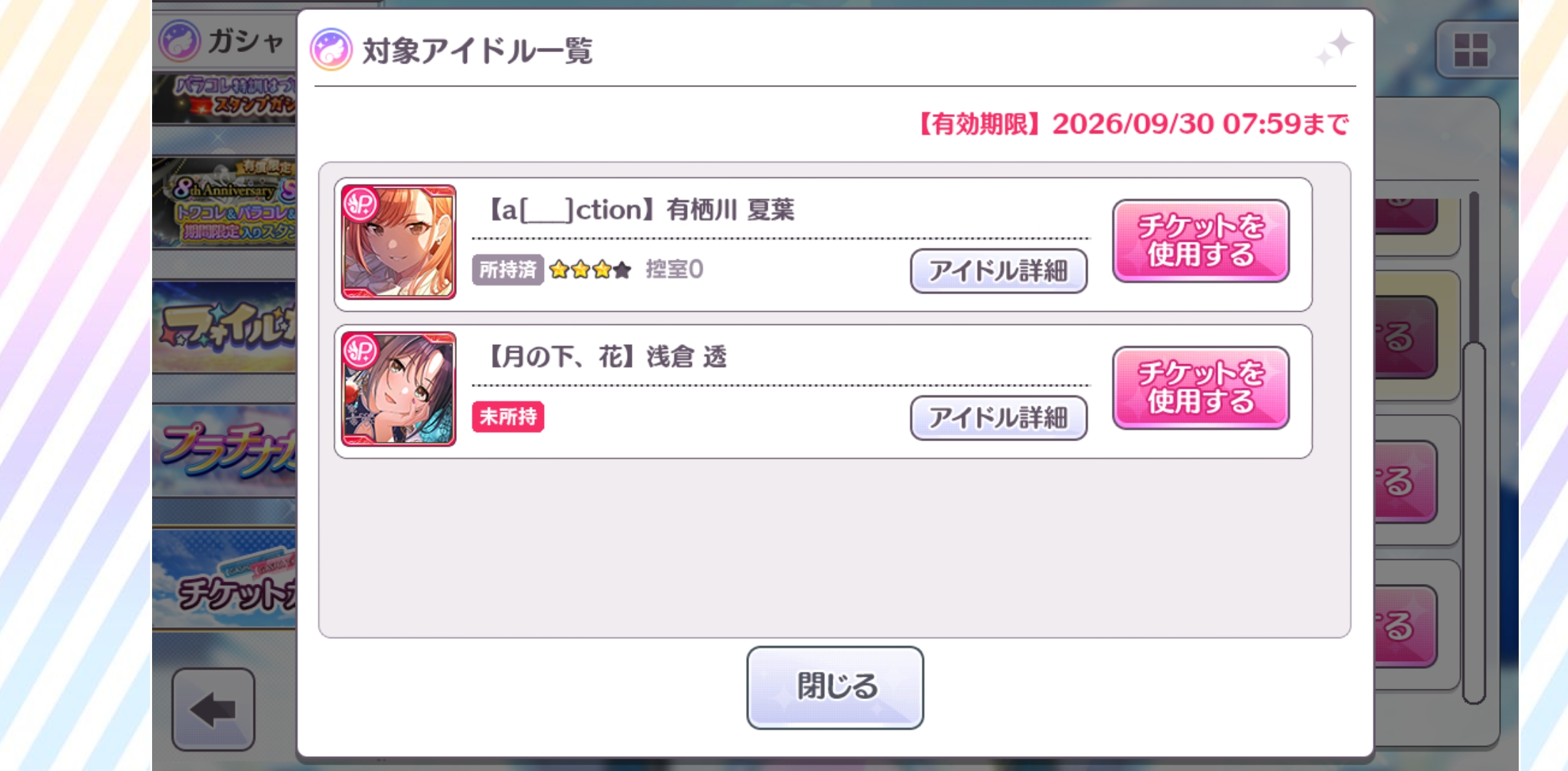1568x771 pixels.
Task: Open the grid menu icon
Action: (1471, 50)
